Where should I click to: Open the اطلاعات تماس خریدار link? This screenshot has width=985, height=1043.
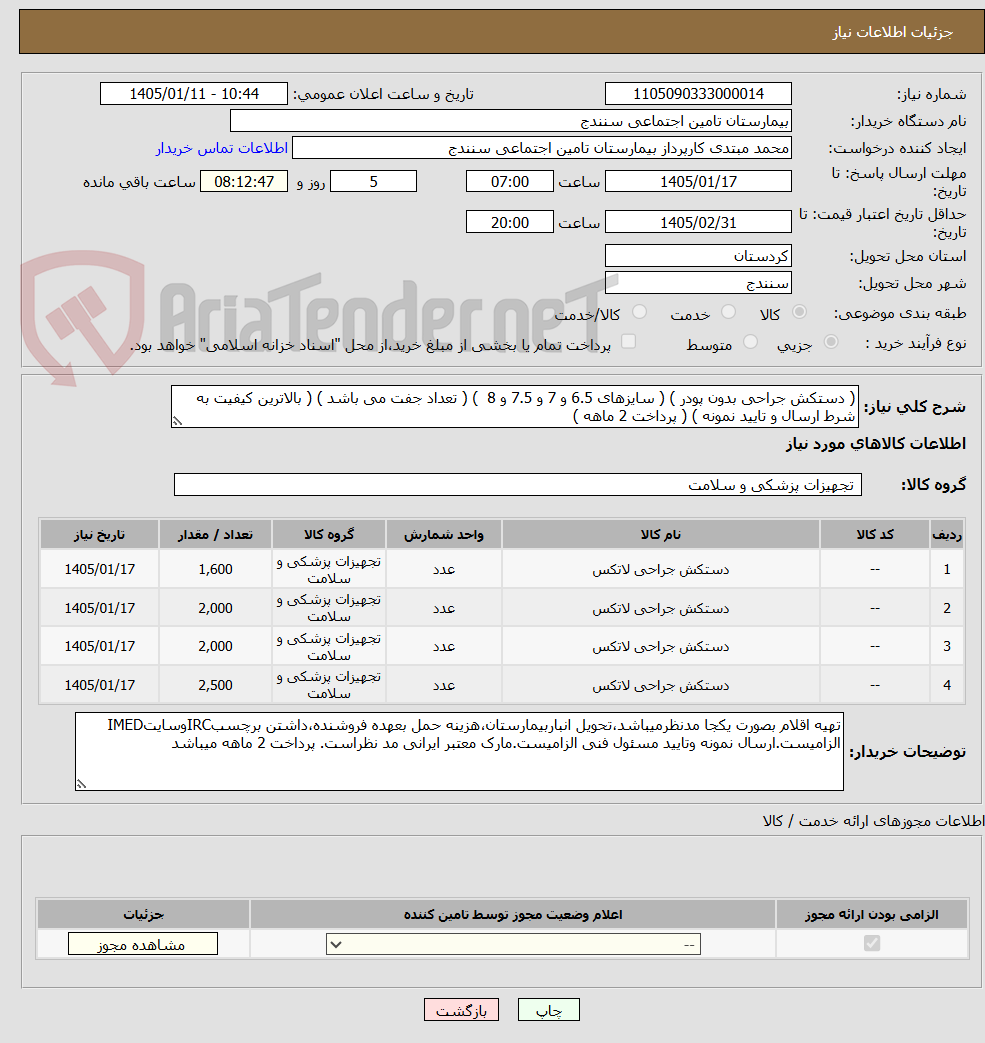(221, 148)
